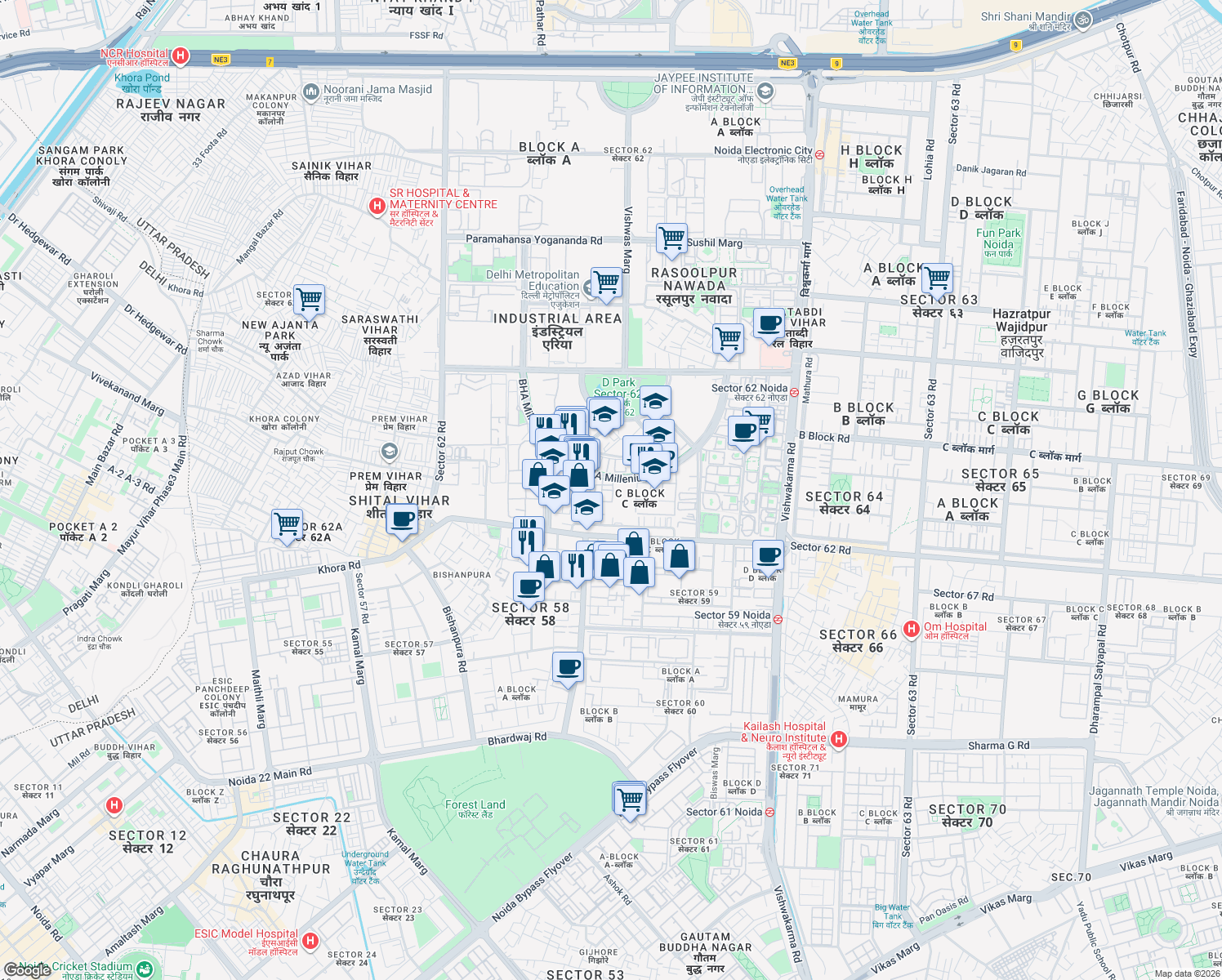Select the Noorani Jama Masjid mosque marker
The width and height of the screenshot is (1222, 980).
(310, 90)
